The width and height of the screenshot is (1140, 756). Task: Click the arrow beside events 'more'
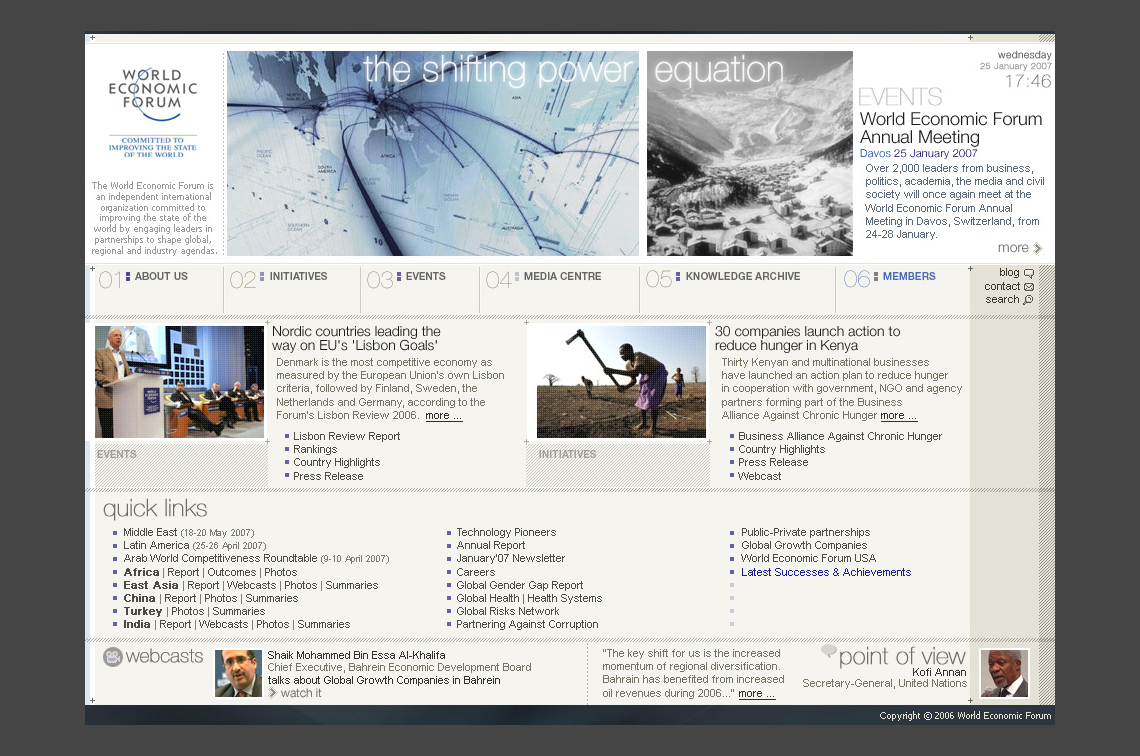point(1037,249)
